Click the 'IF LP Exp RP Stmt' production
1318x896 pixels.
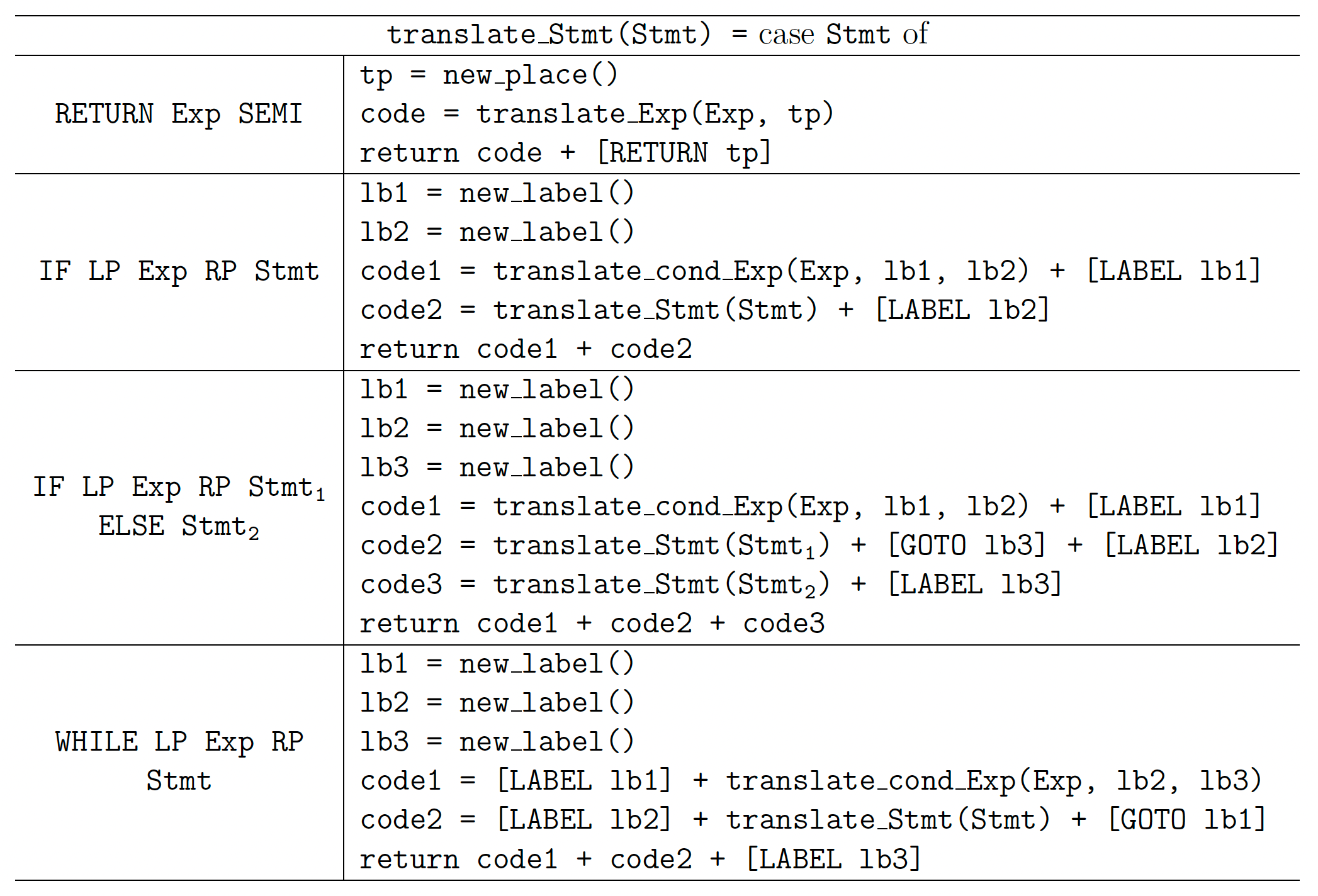[179, 271]
